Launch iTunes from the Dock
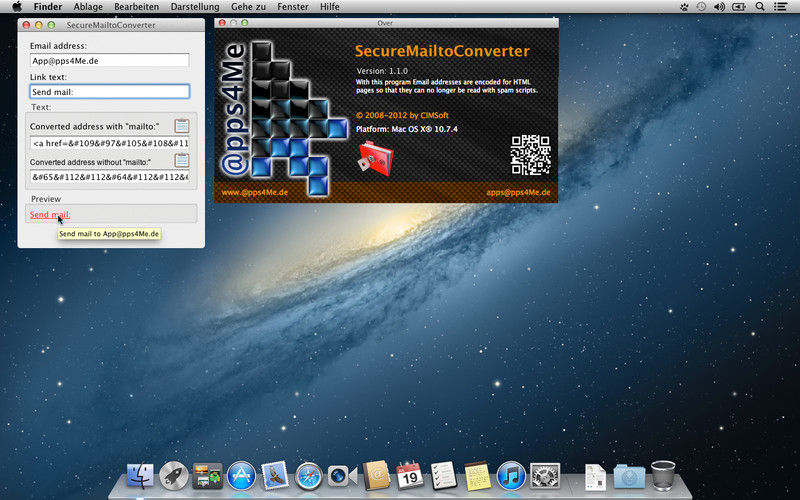Viewport: 800px width, 500px height. 511,476
